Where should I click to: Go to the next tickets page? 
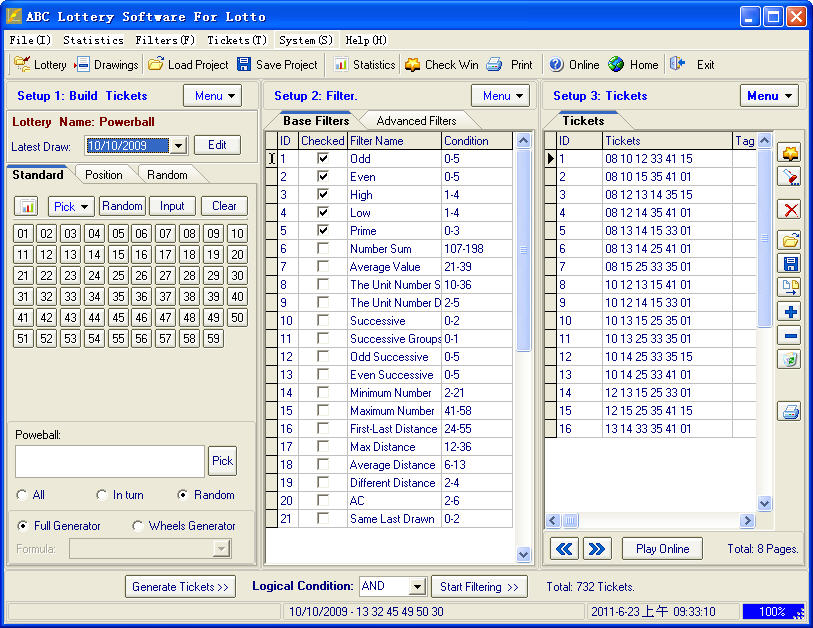(597, 549)
